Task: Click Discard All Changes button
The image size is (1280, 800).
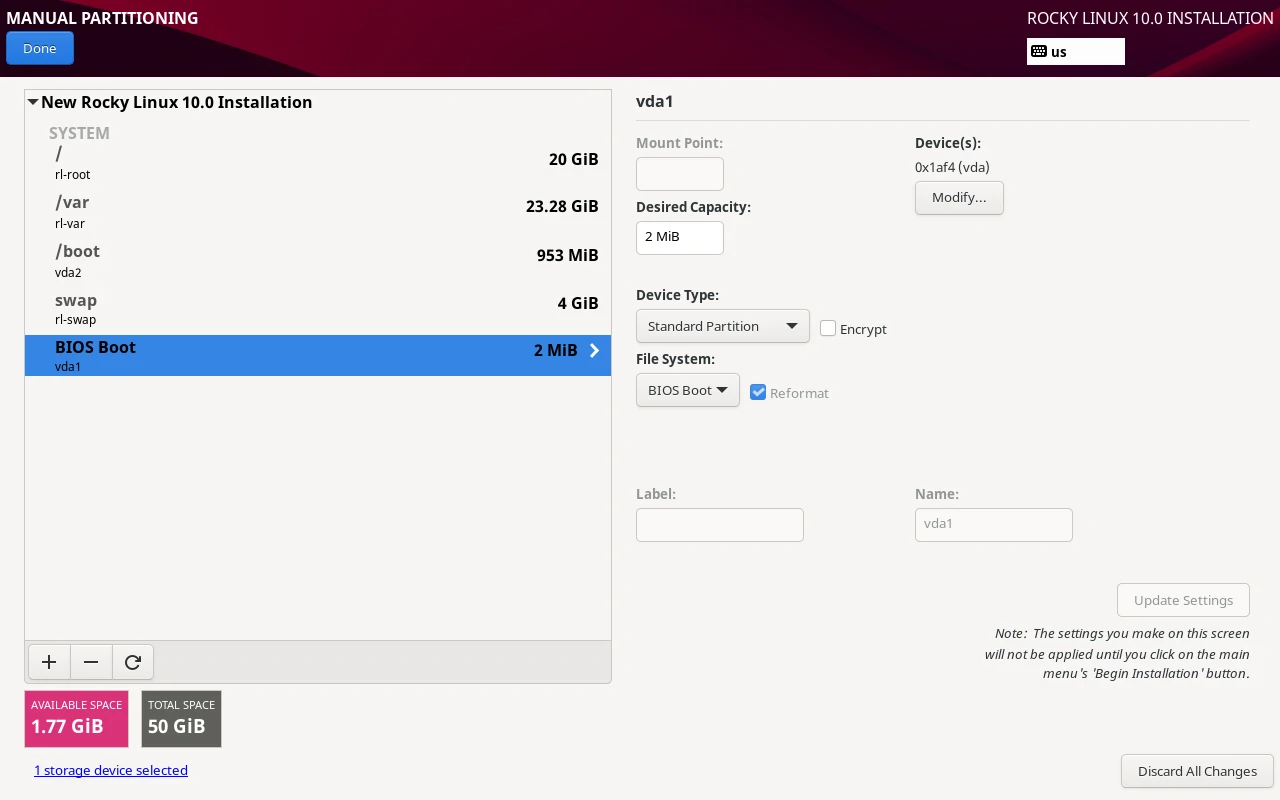Action: point(1197,771)
